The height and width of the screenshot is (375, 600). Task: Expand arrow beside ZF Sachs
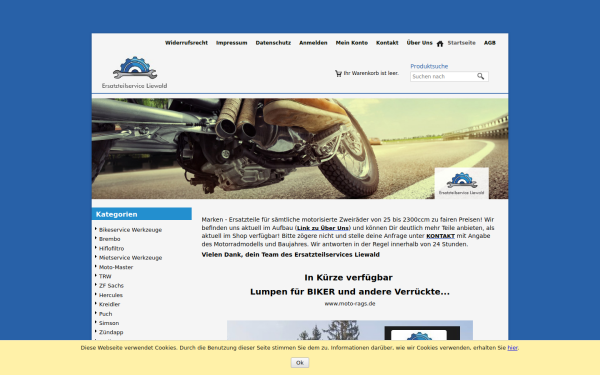pyautogui.click(x=96, y=285)
